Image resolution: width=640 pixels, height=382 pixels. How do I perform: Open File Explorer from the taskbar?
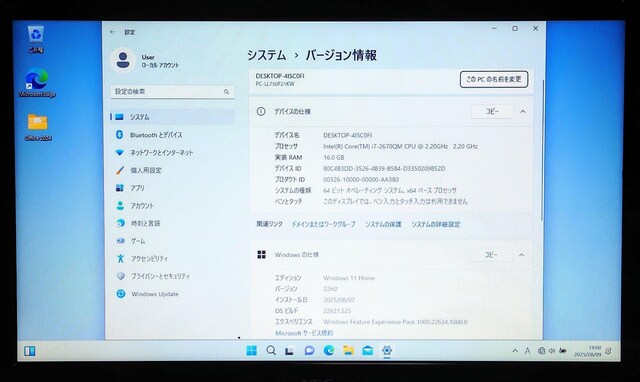coord(348,351)
